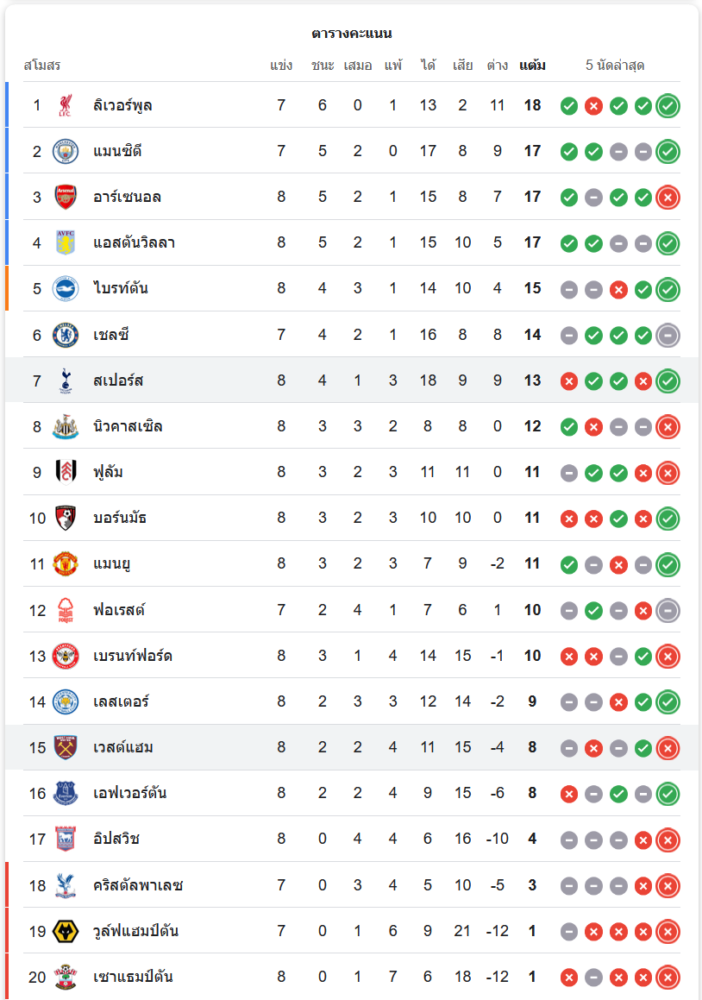This screenshot has width=702, height=1000.
Task: Click the ตารางคะแนน table title
Action: pos(351,34)
